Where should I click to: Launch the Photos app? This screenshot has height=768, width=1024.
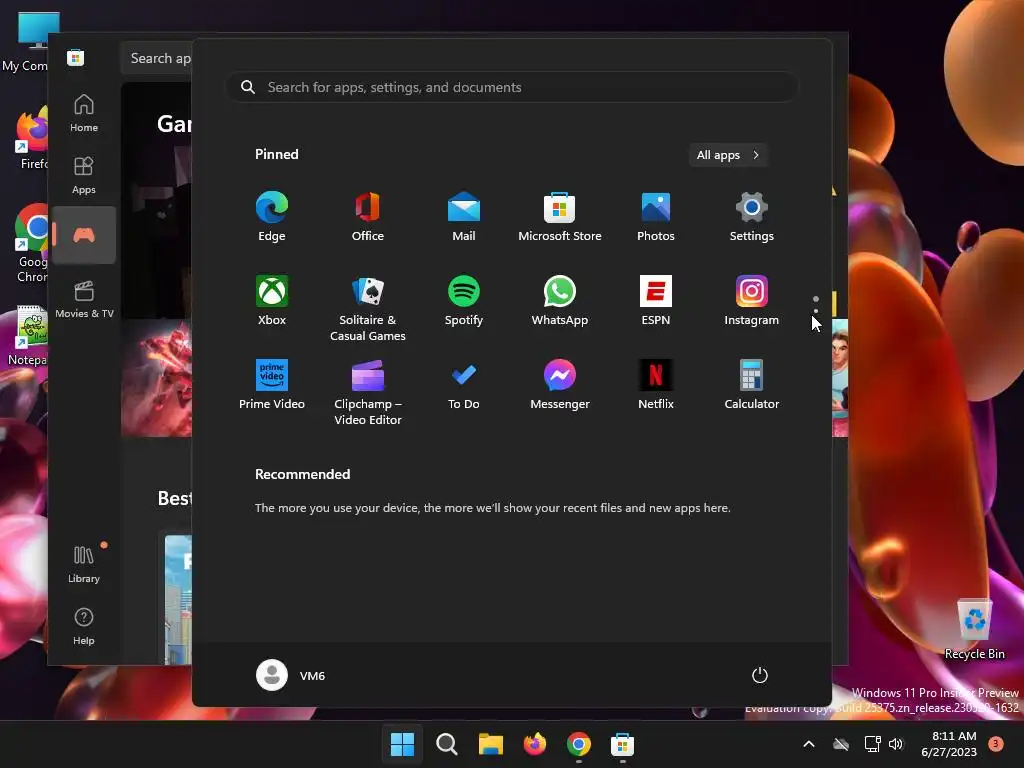656,217
